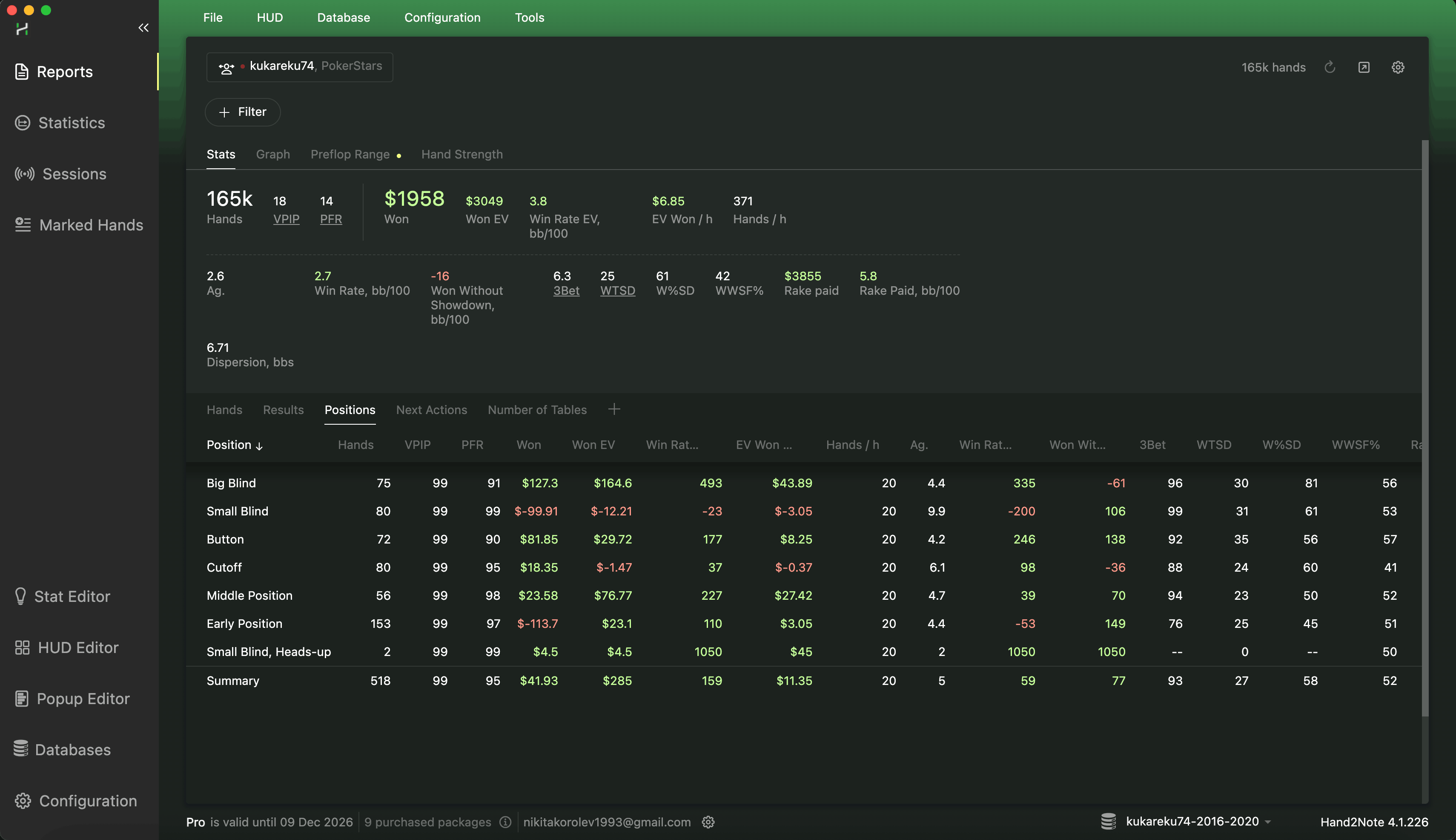Add a new report tab with the plus
This screenshot has width=1456, height=840.
click(613, 409)
